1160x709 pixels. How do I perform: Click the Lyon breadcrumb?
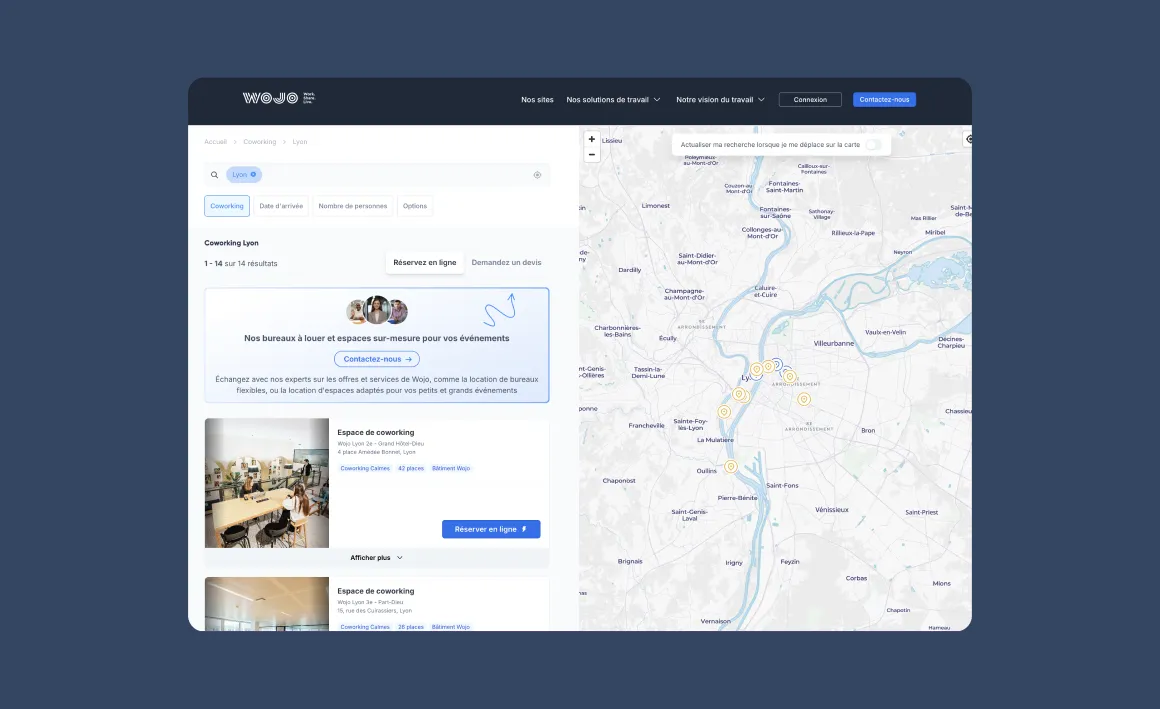point(300,142)
